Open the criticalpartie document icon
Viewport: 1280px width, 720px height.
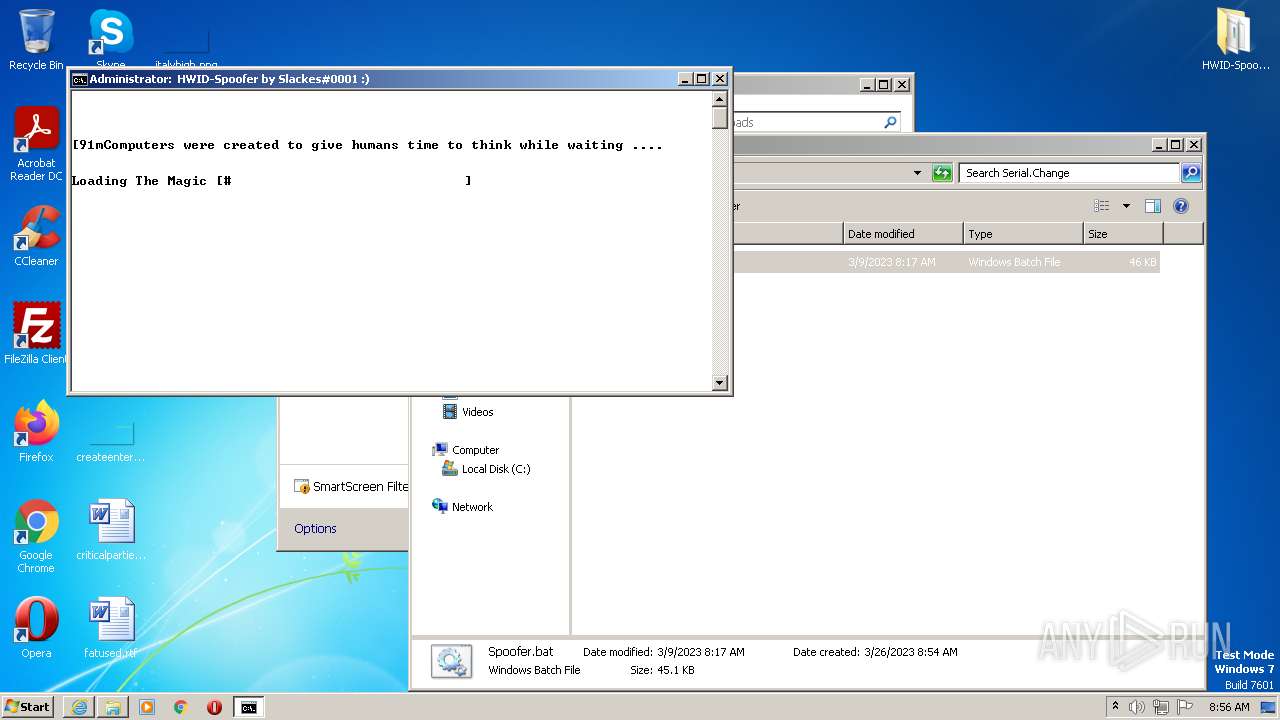tap(111, 530)
